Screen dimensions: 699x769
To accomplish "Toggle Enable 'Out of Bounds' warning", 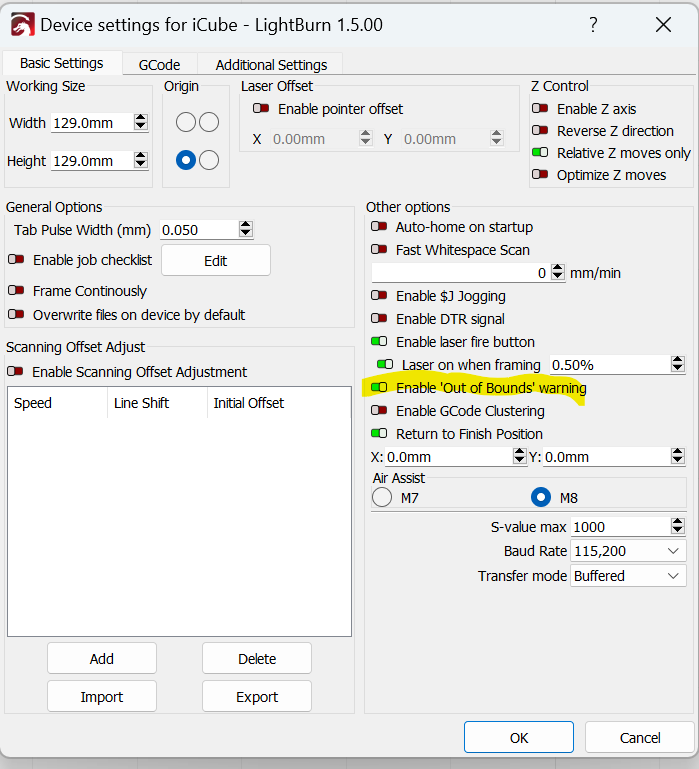I will tap(379, 387).
